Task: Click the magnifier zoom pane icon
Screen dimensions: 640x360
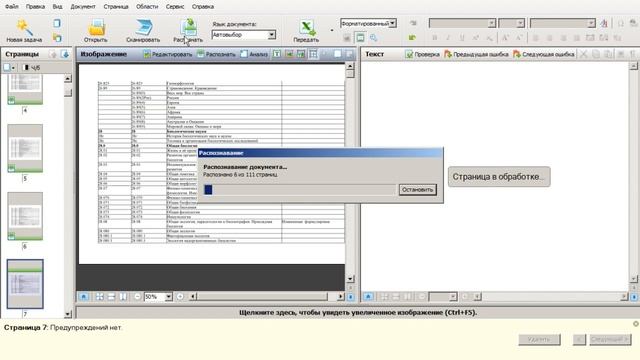Action: coord(373,38)
